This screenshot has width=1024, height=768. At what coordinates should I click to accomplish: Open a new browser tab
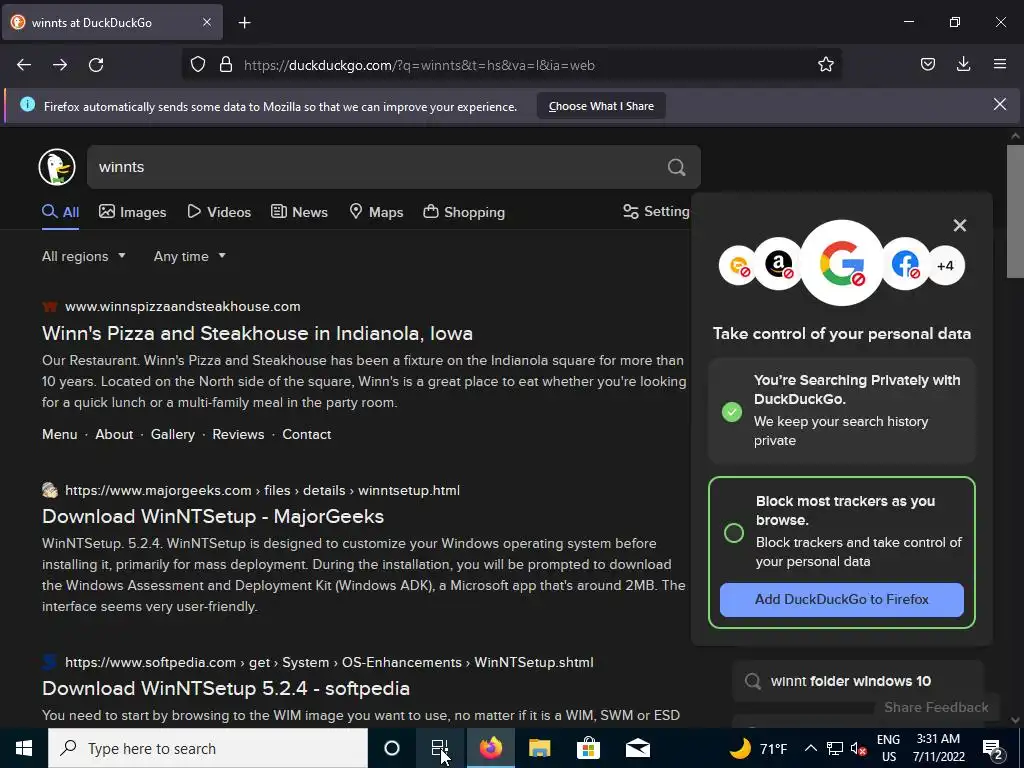(244, 23)
